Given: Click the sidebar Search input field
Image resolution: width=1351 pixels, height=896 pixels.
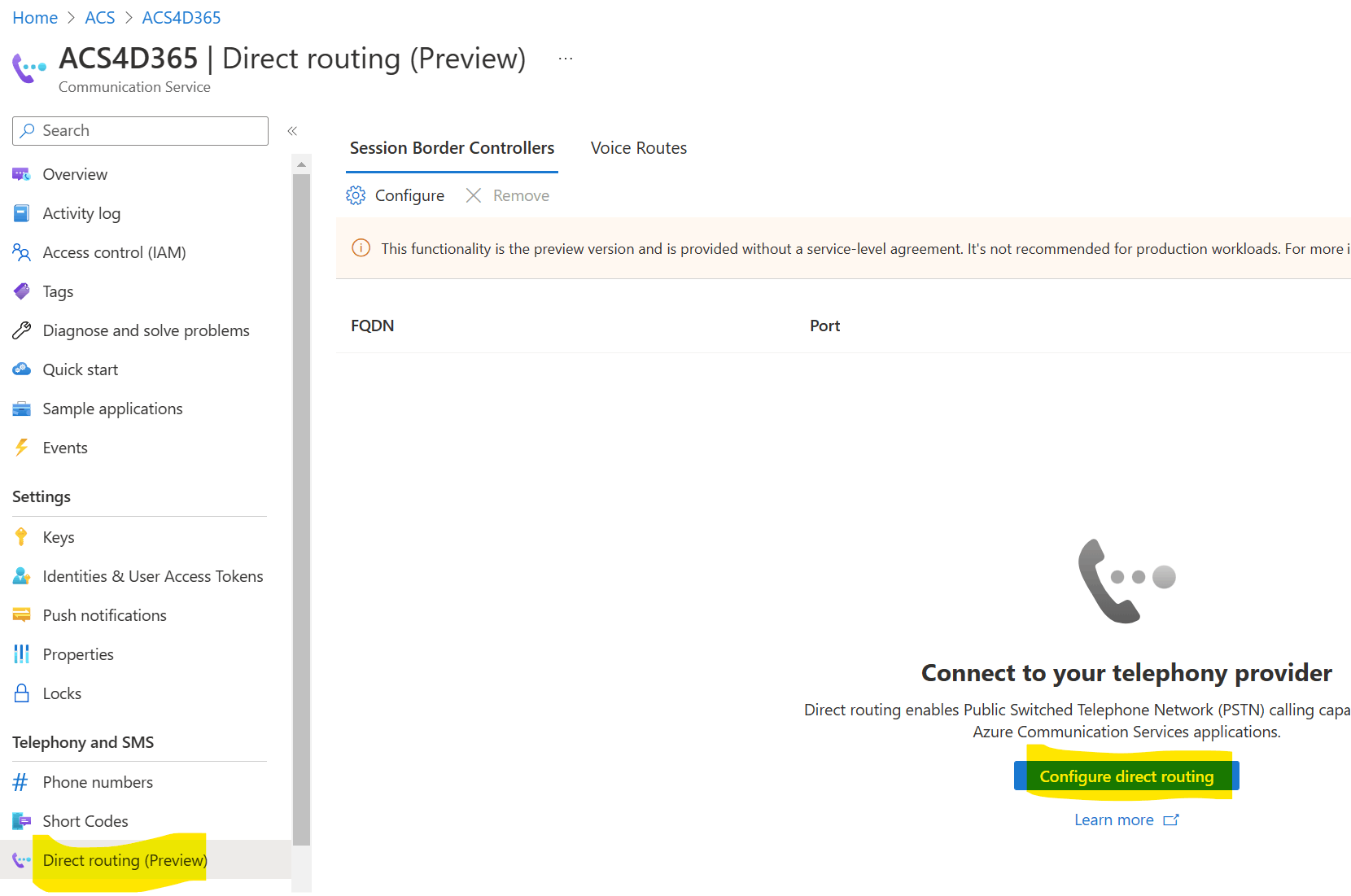Looking at the screenshot, I should (140, 130).
